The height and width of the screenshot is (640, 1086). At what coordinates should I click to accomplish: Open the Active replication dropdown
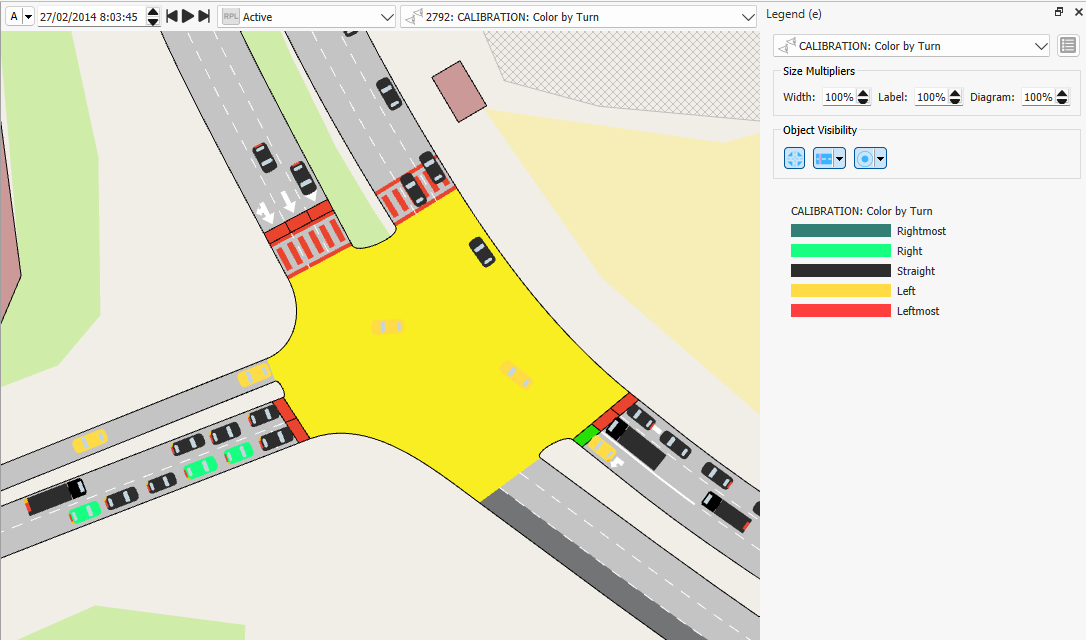point(386,16)
